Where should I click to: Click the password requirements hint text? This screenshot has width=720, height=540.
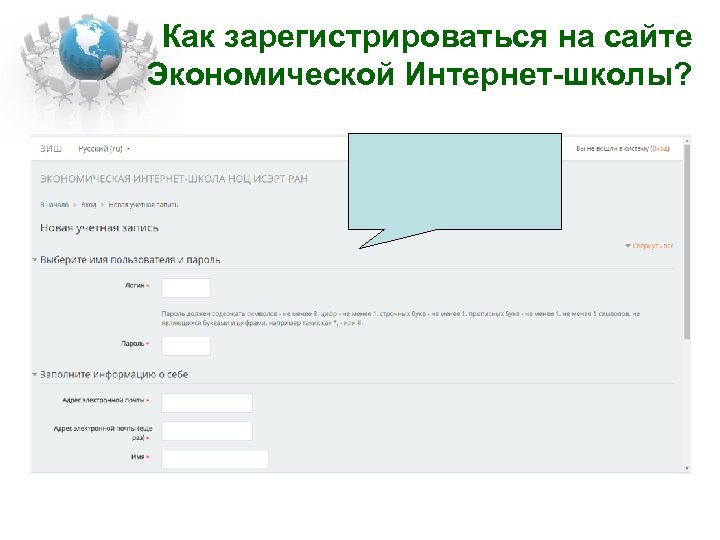(400, 318)
